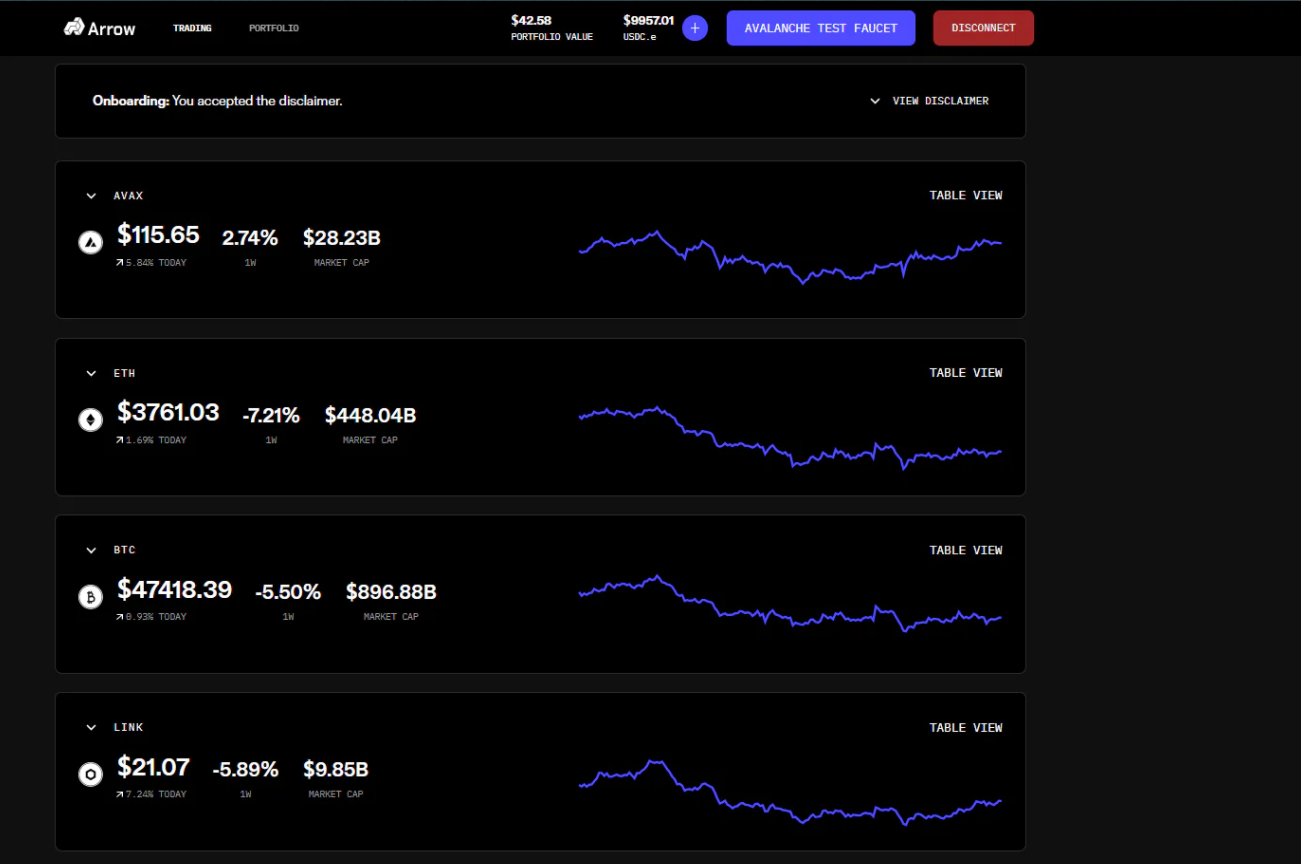Click the AVAX coin icon

91,242
